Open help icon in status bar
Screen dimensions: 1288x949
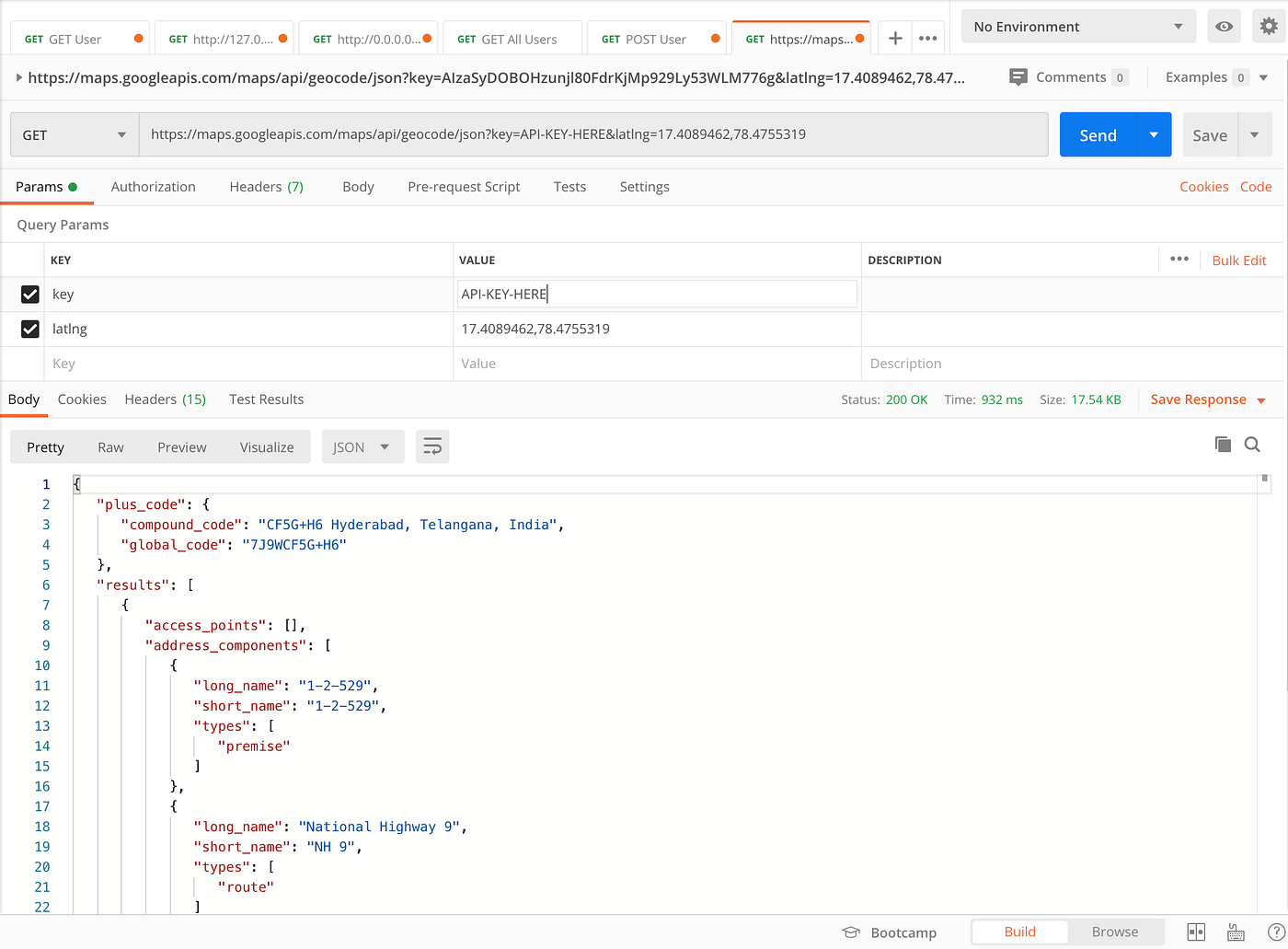(1276, 932)
